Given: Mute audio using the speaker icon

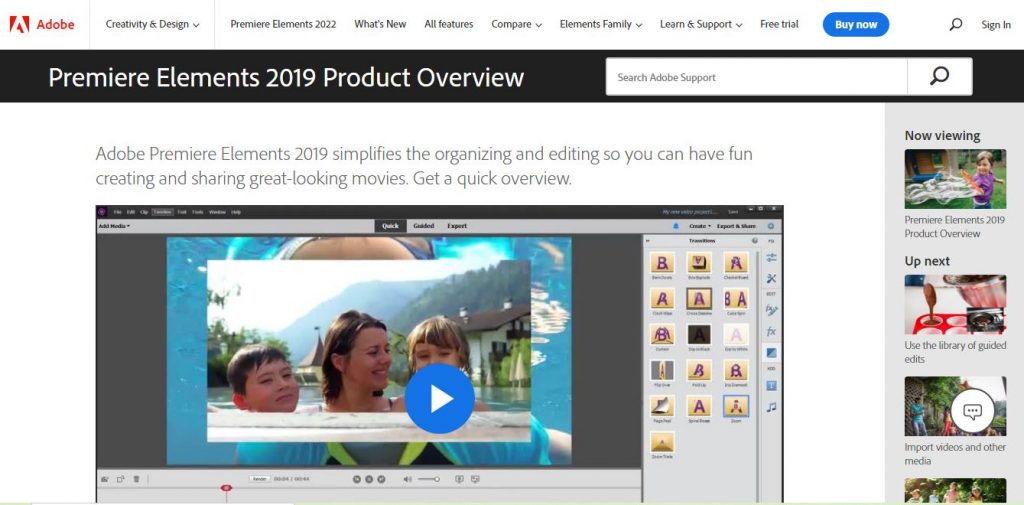Looking at the screenshot, I should tap(407, 479).
